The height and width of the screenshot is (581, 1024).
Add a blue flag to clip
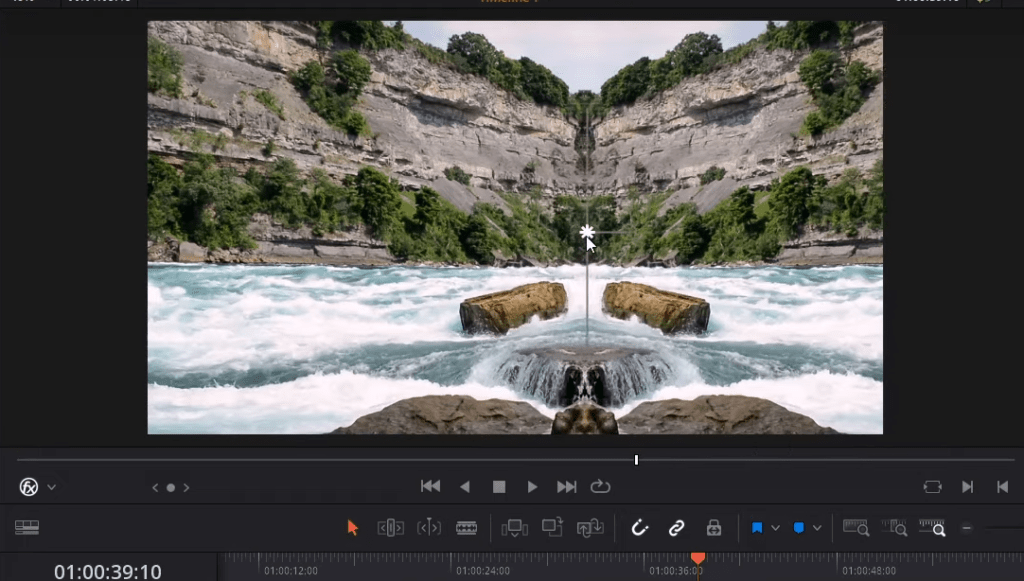click(x=757, y=527)
